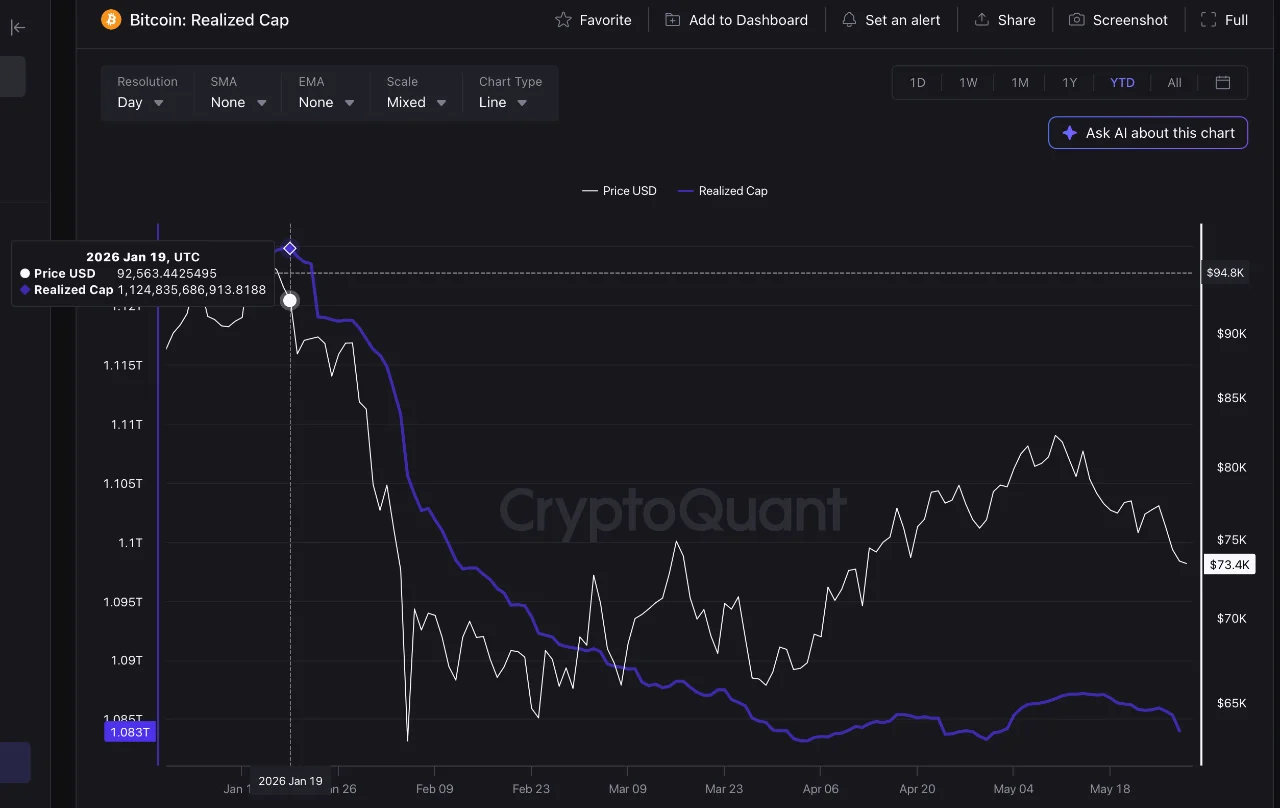Click the Full screen expand icon
1280x808 pixels.
click(1208, 20)
